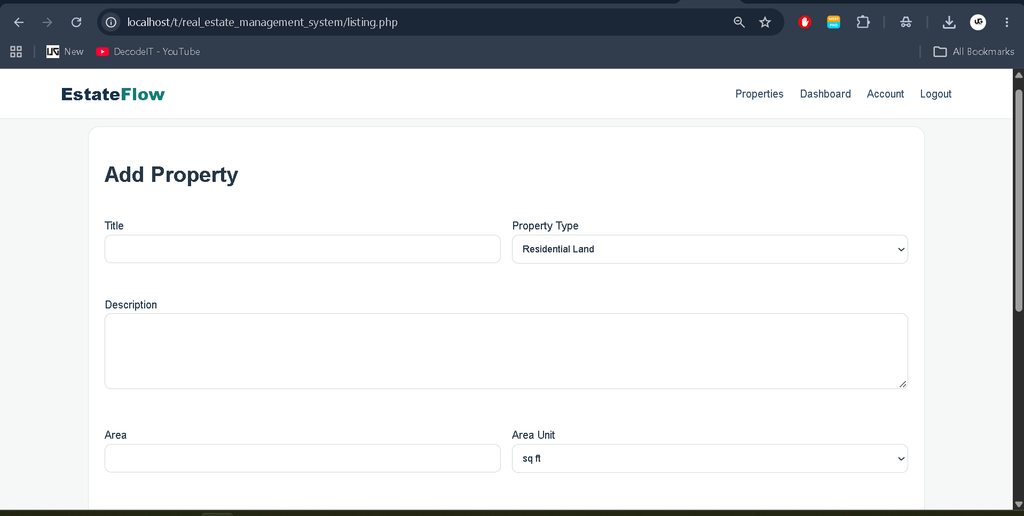Open the orange and blue extension icon

click(x=833, y=22)
